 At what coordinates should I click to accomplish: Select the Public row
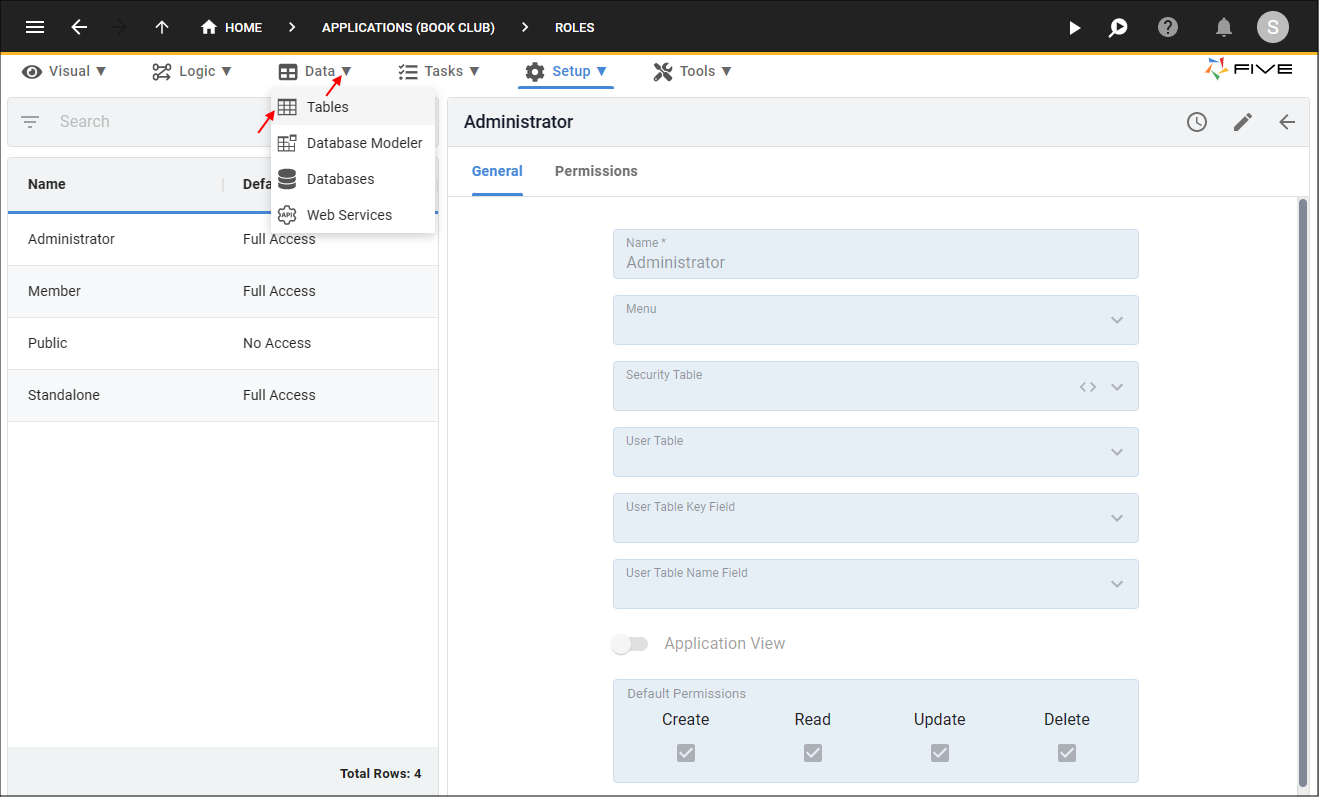tap(223, 343)
